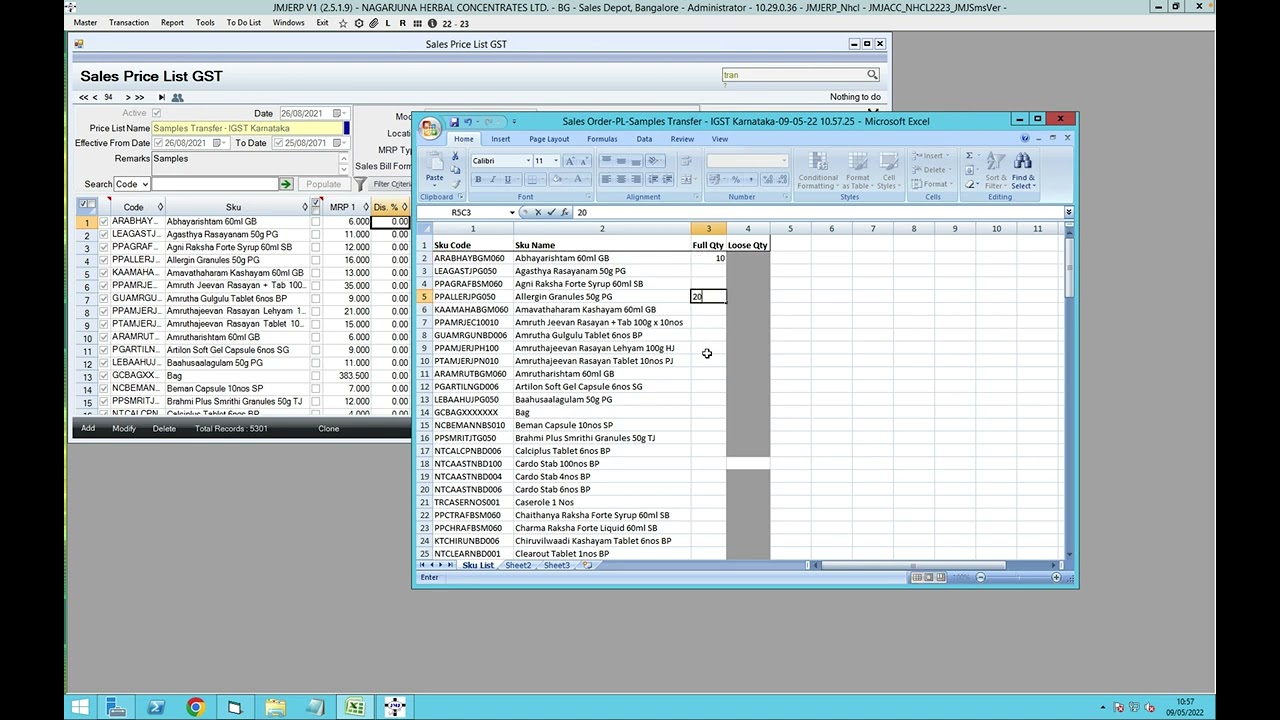The height and width of the screenshot is (720, 1280).
Task: Click AutoSum sigma icon
Action: click(970, 156)
